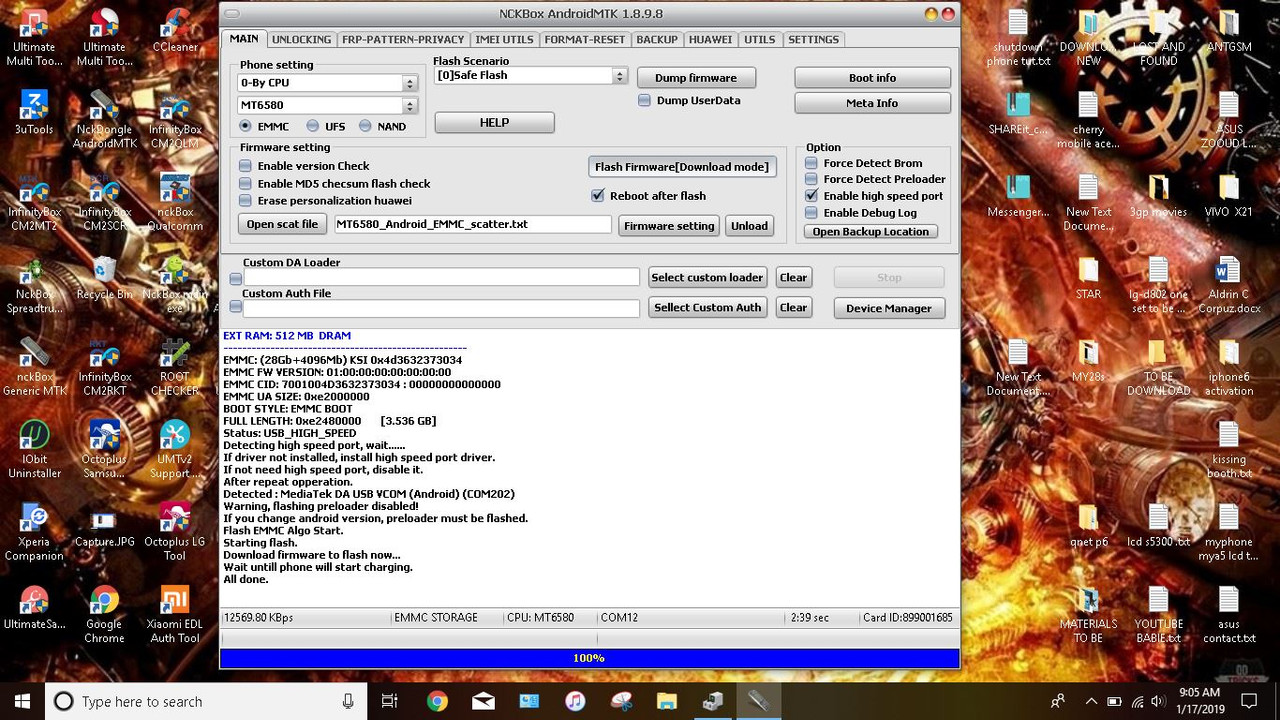Toggle Erase personalization huawei checkbox
Screen dimensions: 1280x720
245,201
